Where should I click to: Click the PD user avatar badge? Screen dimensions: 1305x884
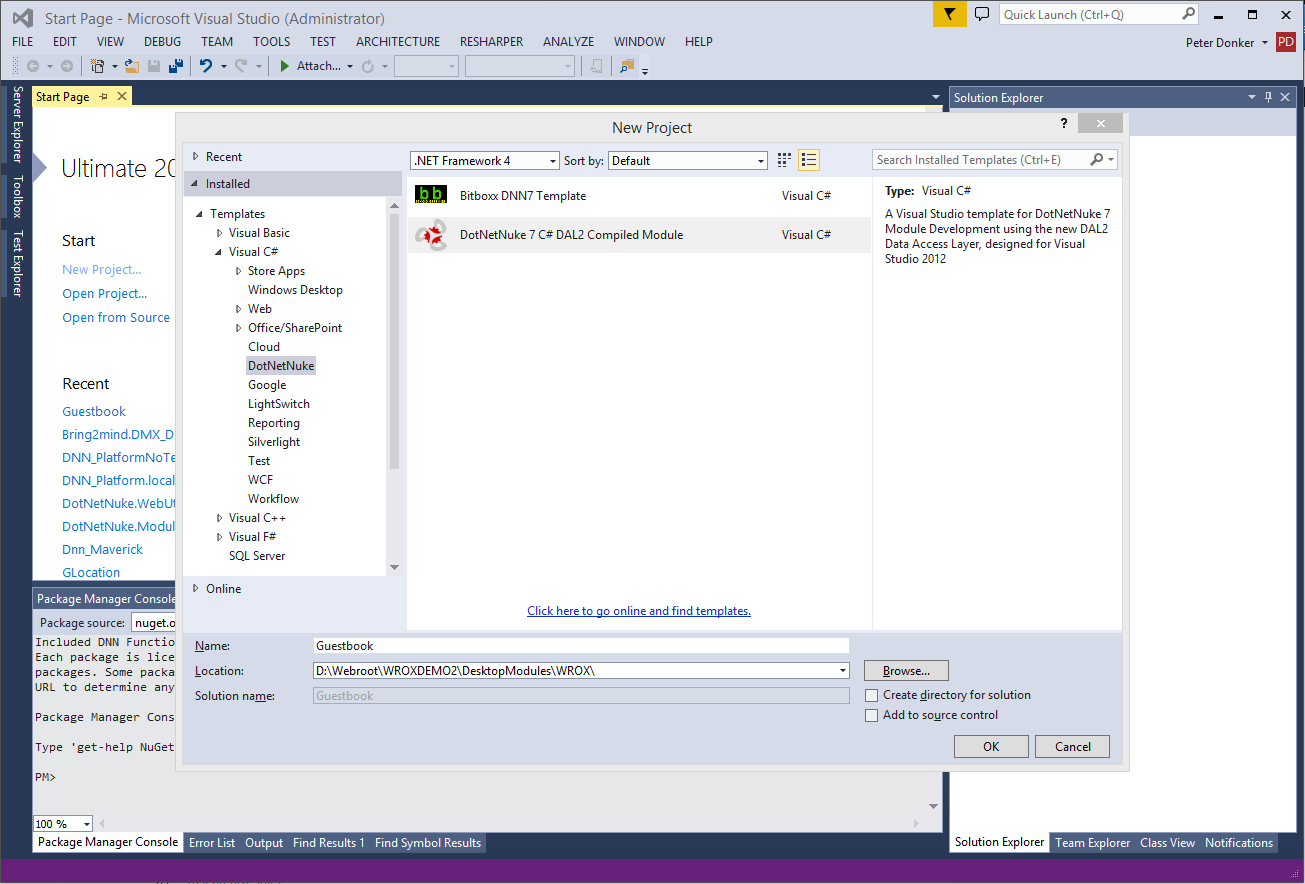[x=1286, y=42]
